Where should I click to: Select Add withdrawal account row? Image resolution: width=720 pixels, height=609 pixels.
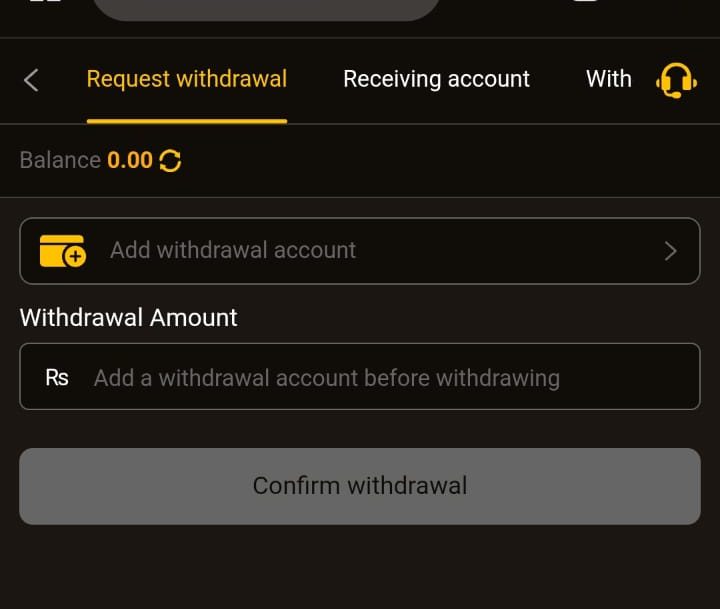point(360,251)
